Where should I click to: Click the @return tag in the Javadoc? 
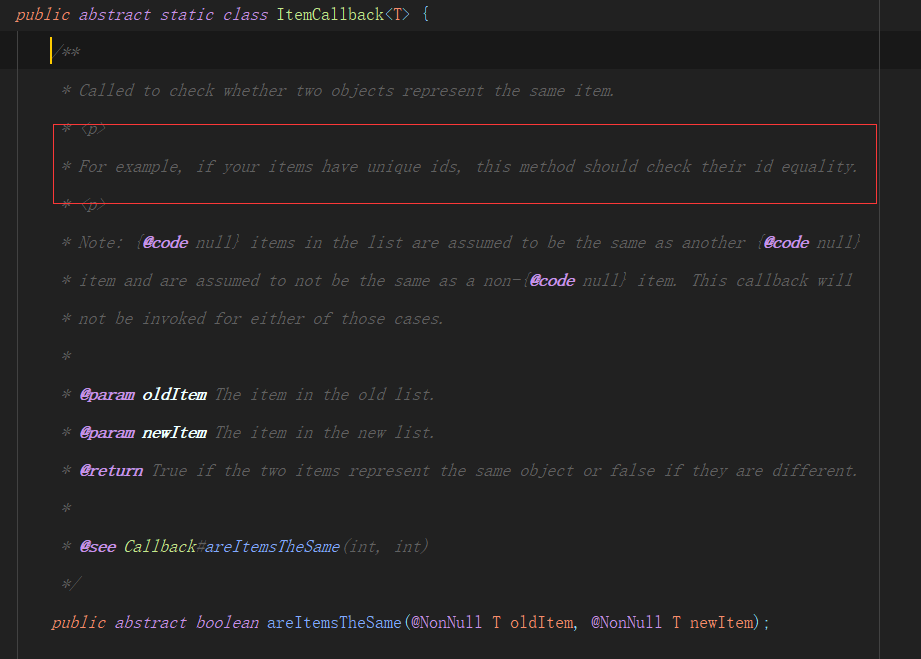(111, 470)
